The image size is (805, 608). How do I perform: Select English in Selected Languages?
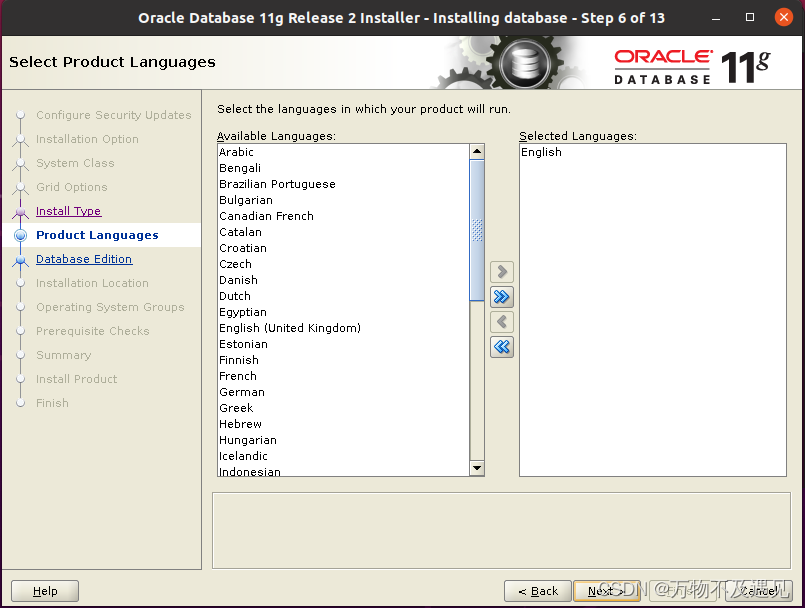point(541,152)
